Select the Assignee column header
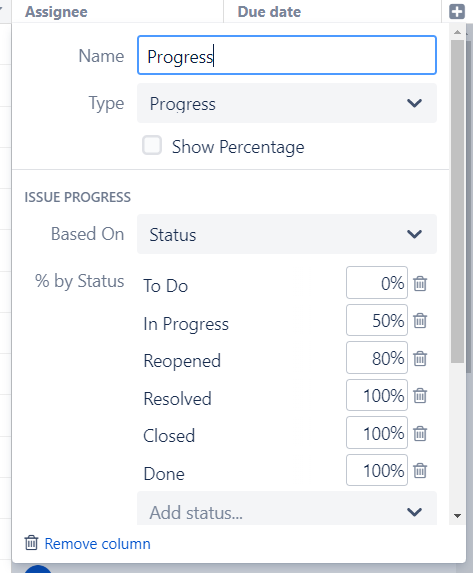Image resolution: width=473 pixels, height=573 pixels. click(56, 12)
